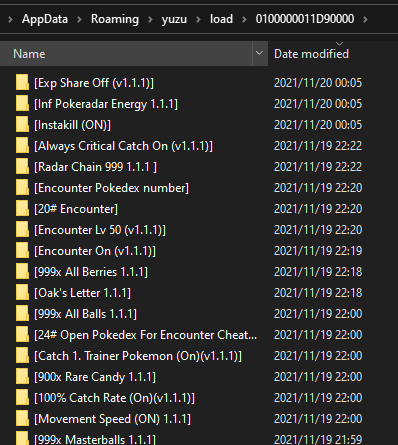Click folder icon of 900x Rare Candy

(22, 377)
